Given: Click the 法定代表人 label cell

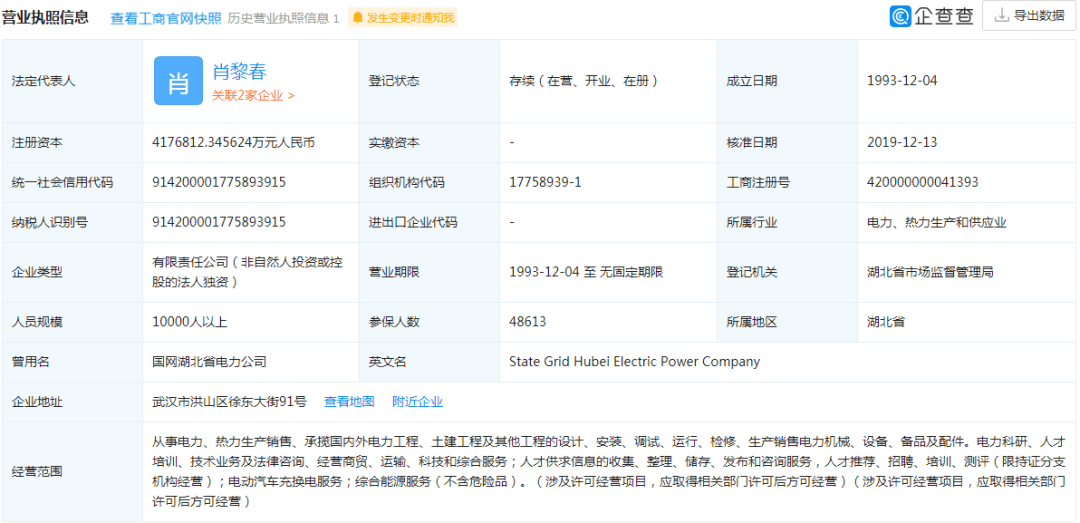Looking at the screenshot, I should 72,81.
